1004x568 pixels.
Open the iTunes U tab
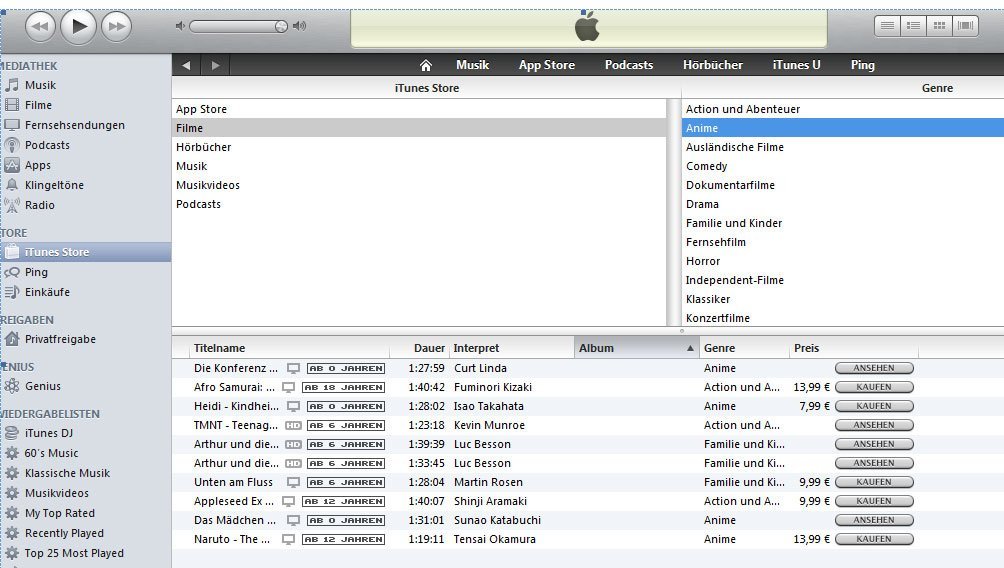coord(796,65)
